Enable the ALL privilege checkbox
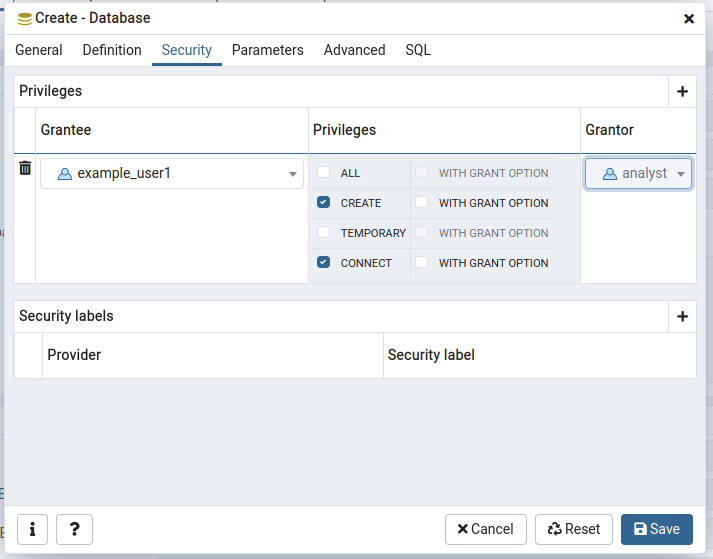713x559 pixels. click(x=324, y=173)
